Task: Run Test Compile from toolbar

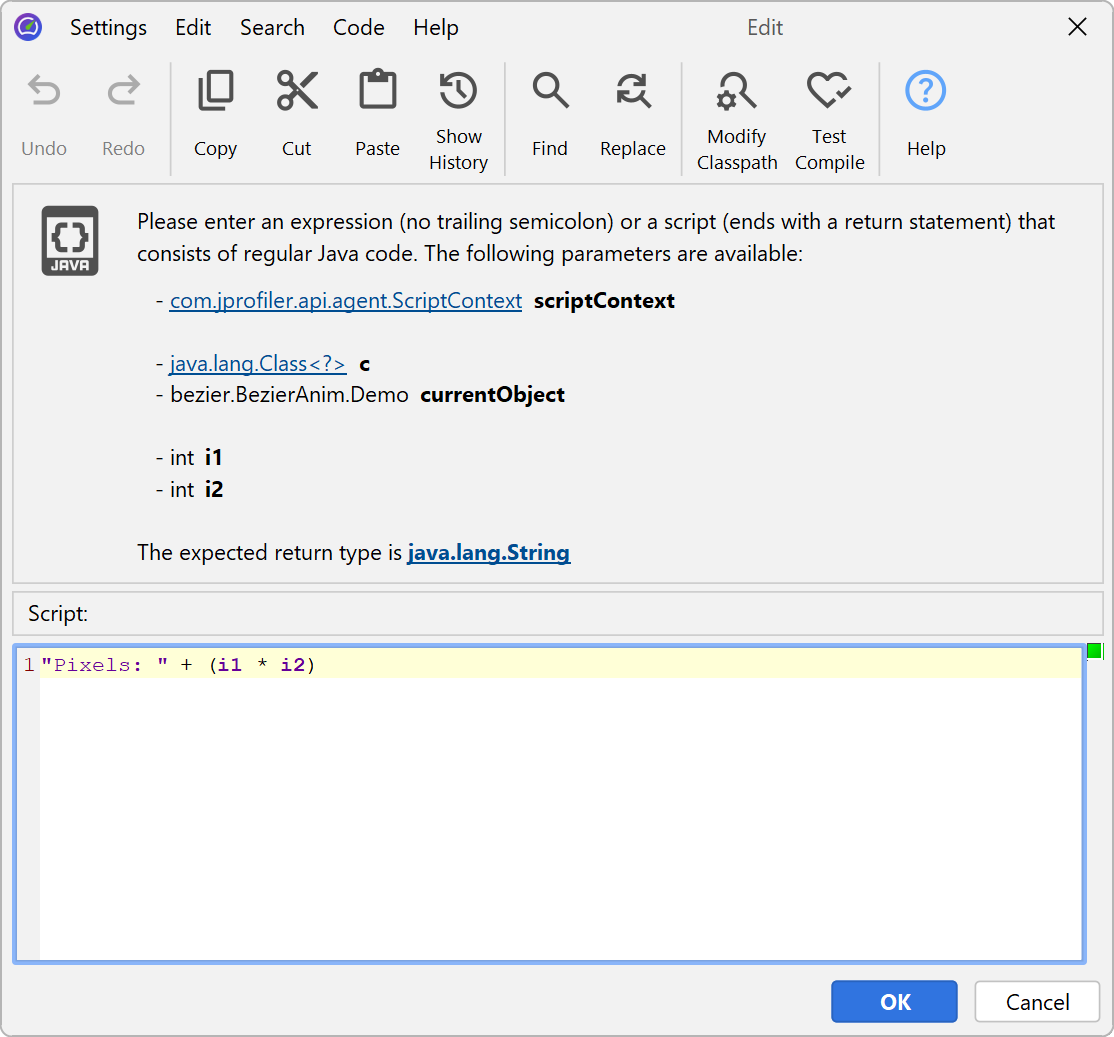Action: tap(829, 92)
